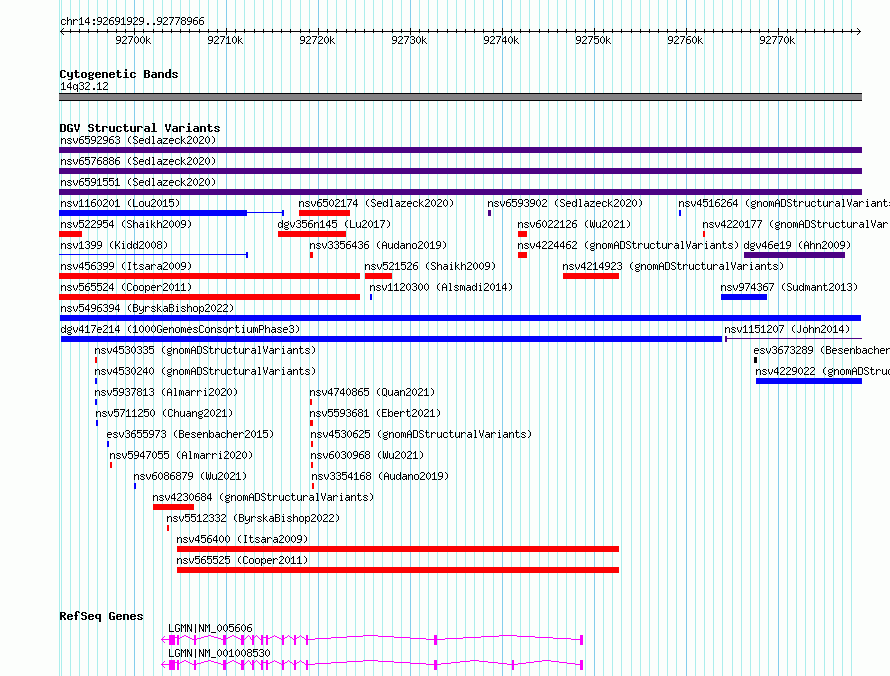Select the nsv6576886 purple variant bar
The width and height of the screenshot is (890, 676).
click(x=460, y=171)
